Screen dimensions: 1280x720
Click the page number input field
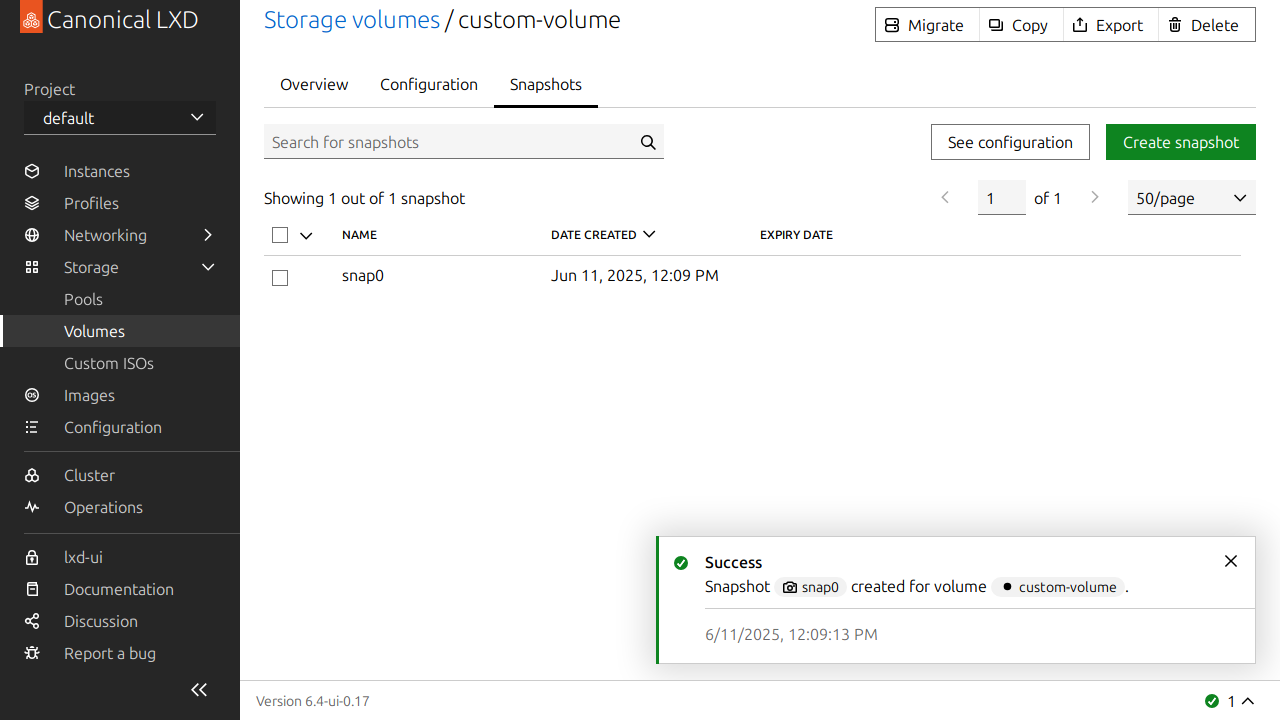(1002, 198)
